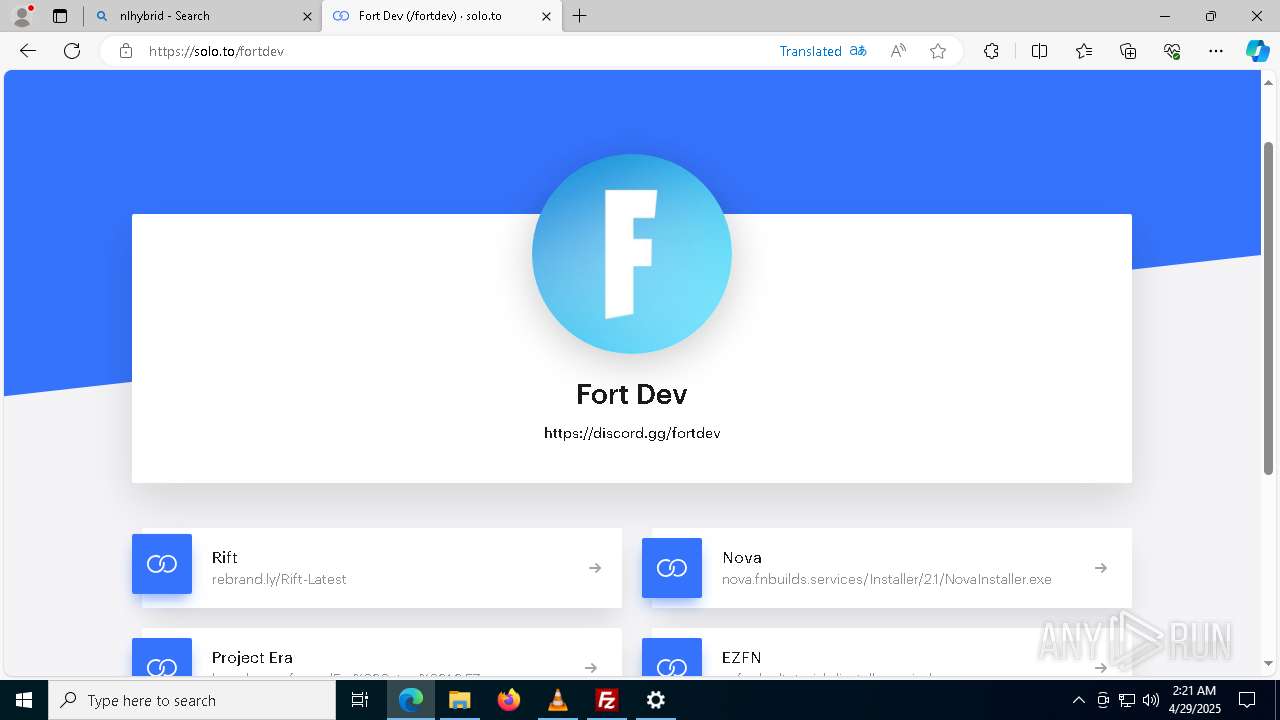
Task: Click the Rift card link icon
Action: [x=162, y=564]
